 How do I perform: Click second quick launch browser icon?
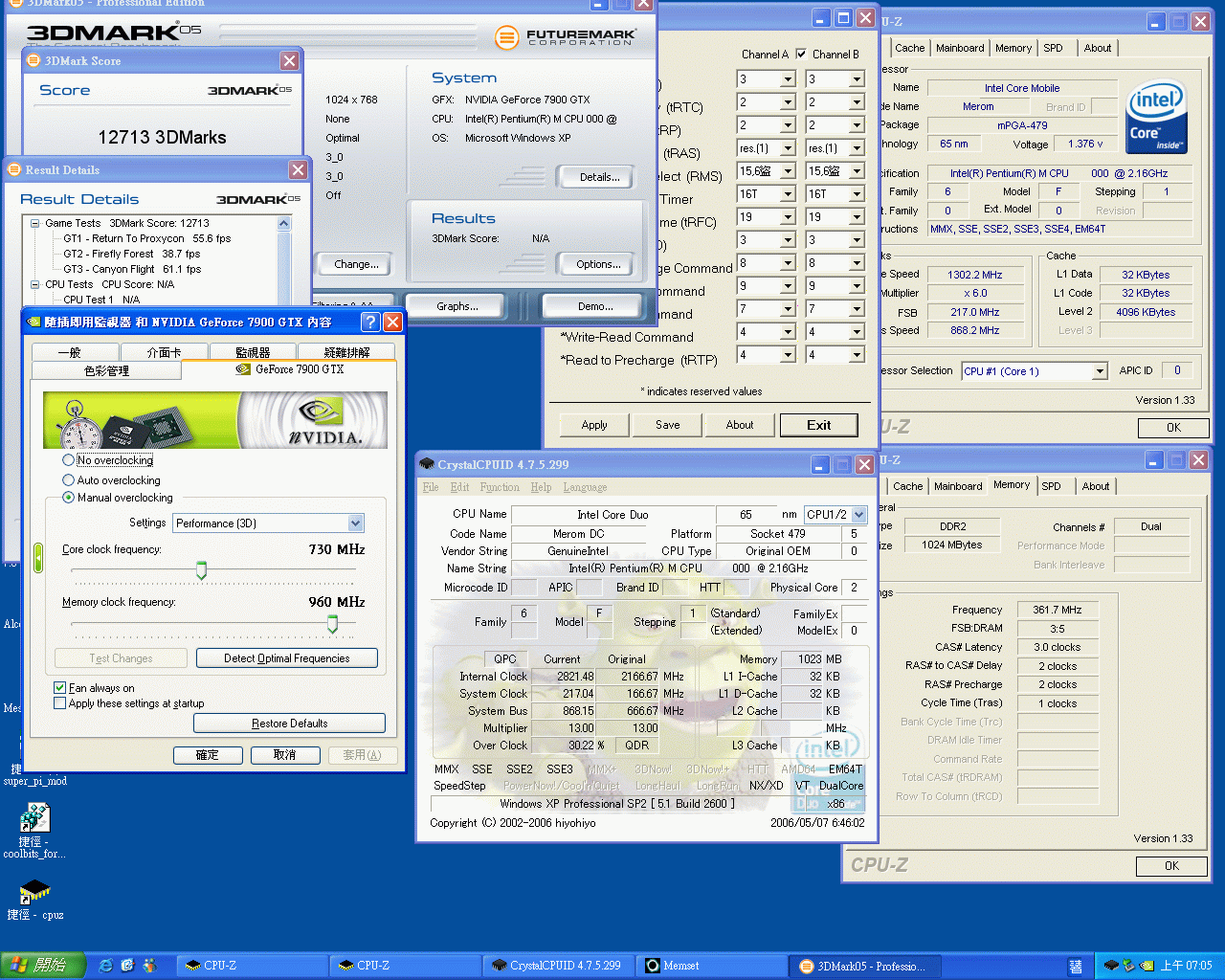click(127, 966)
